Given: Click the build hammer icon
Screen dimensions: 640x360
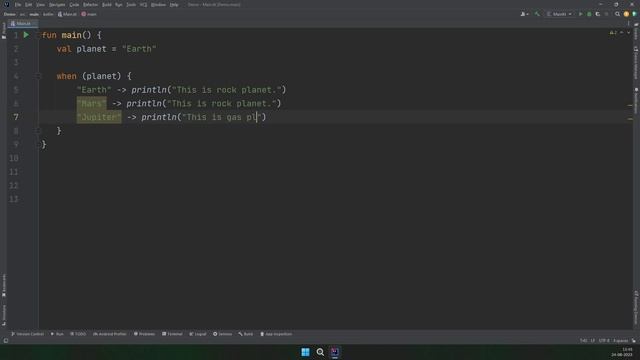Looking at the screenshot, I should coord(537,14).
